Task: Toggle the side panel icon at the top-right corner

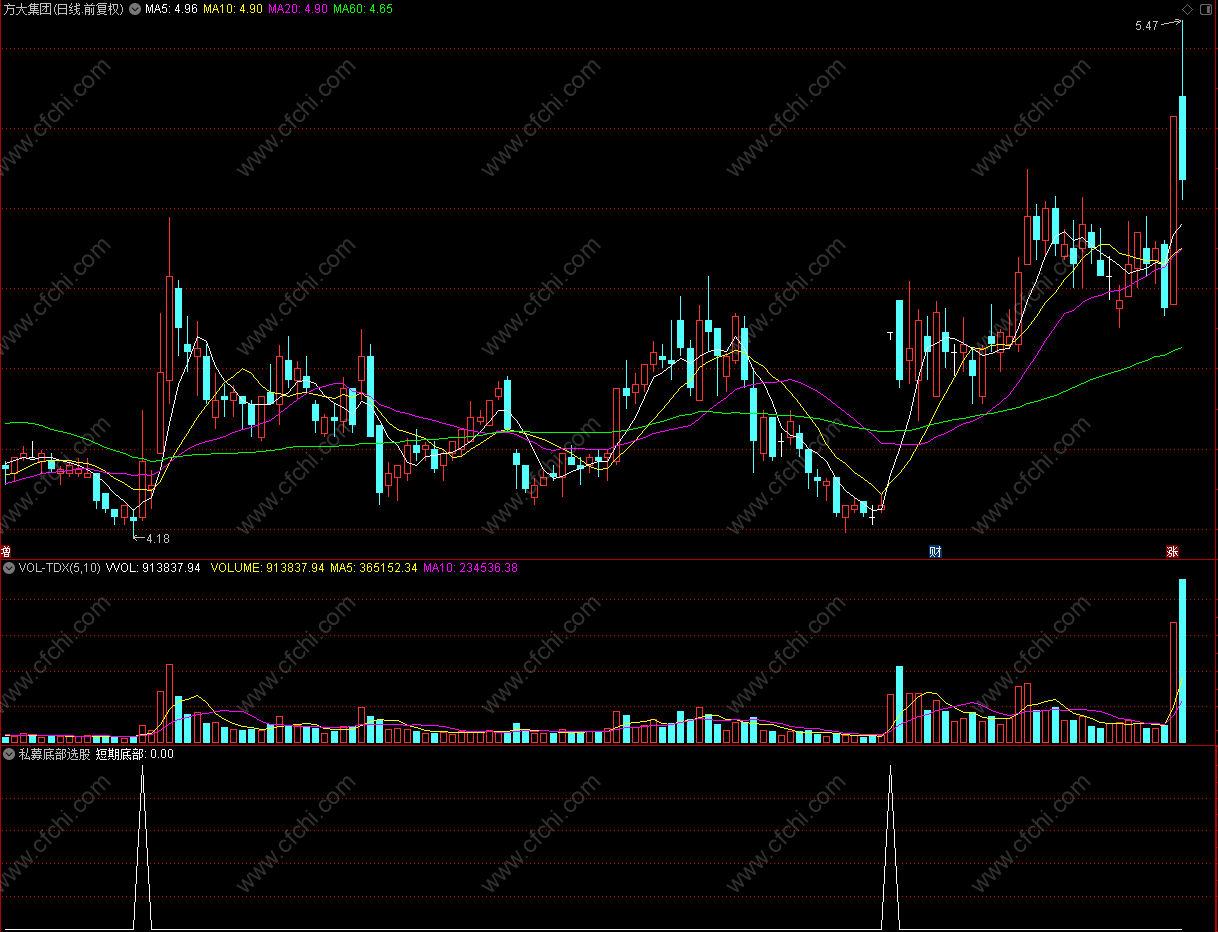Action: click(1204, 9)
